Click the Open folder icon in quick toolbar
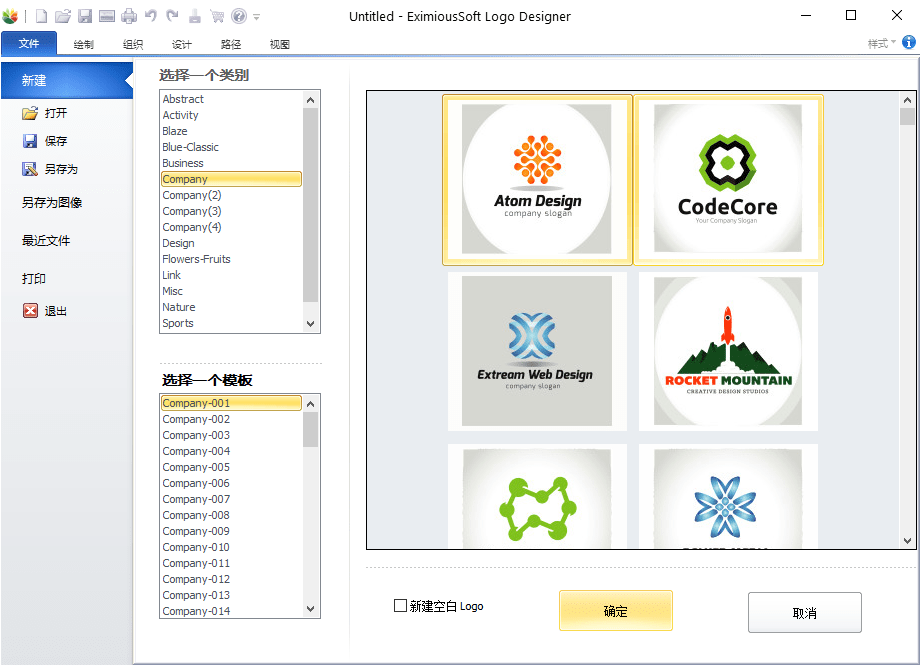 pos(63,16)
